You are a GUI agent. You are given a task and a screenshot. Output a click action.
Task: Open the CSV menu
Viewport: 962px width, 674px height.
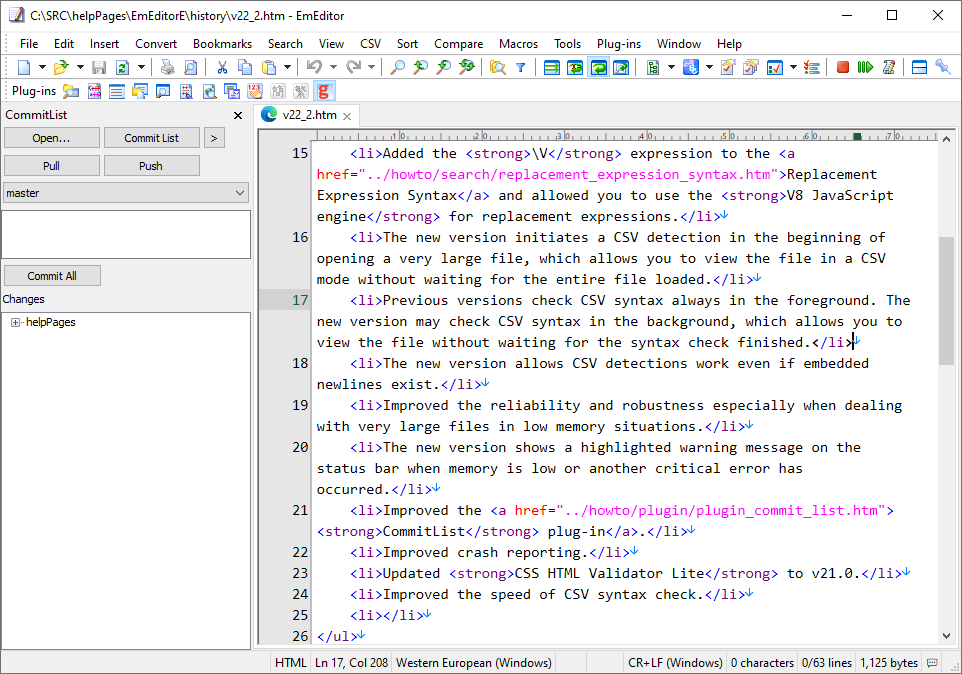370,44
